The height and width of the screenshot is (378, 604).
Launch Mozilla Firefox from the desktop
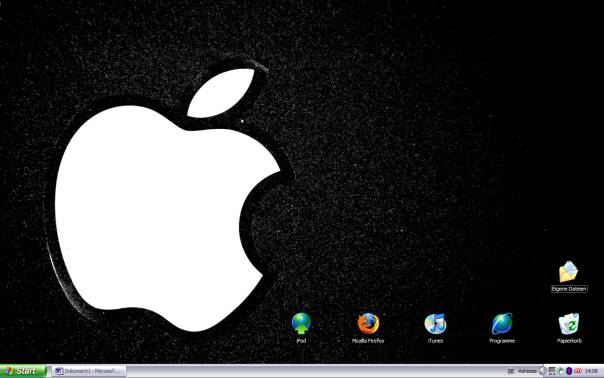click(x=368, y=323)
